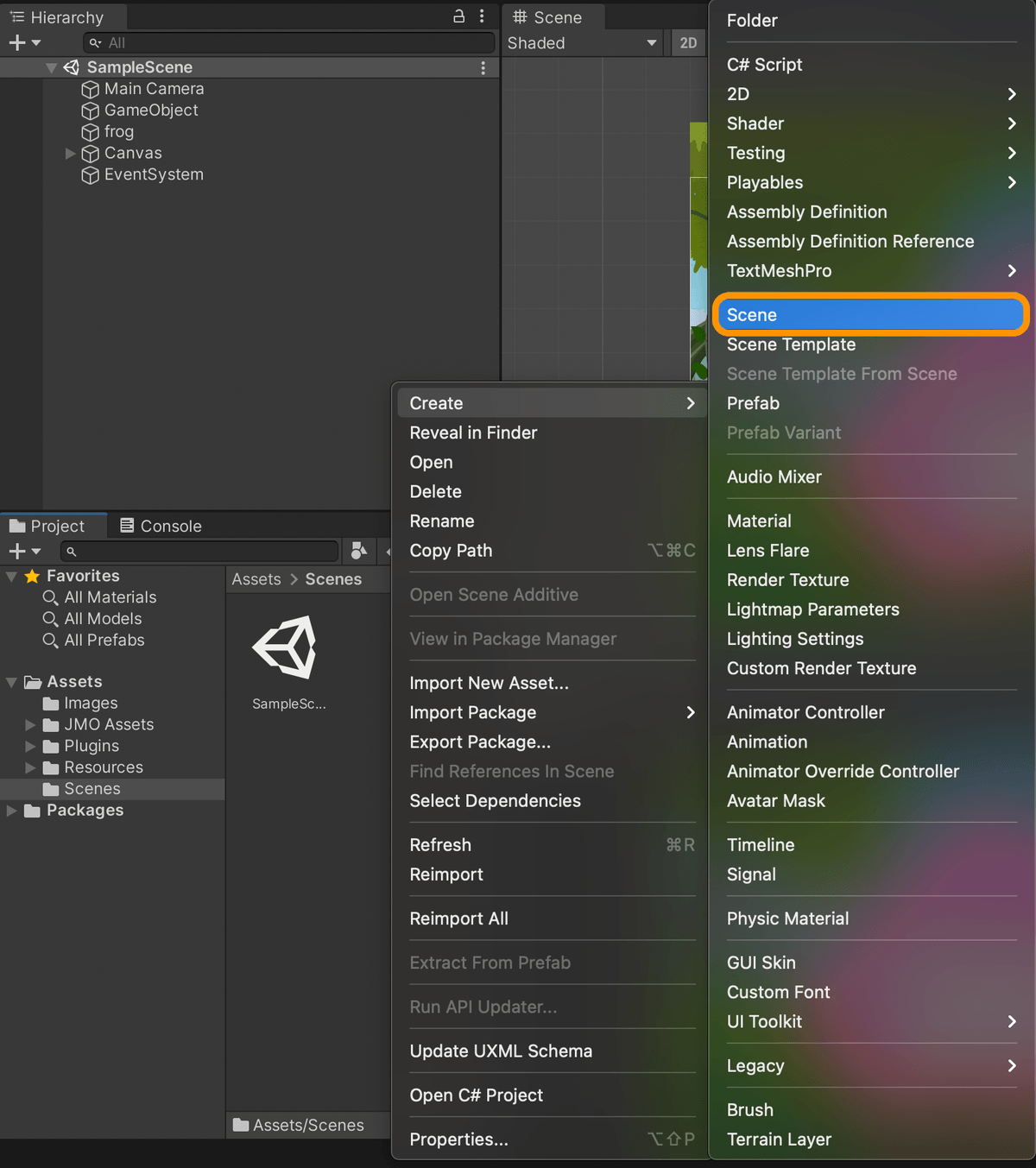Click Reimport All in the context menu
This screenshot has width=1036, height=1168.
(x=458, y=919)
